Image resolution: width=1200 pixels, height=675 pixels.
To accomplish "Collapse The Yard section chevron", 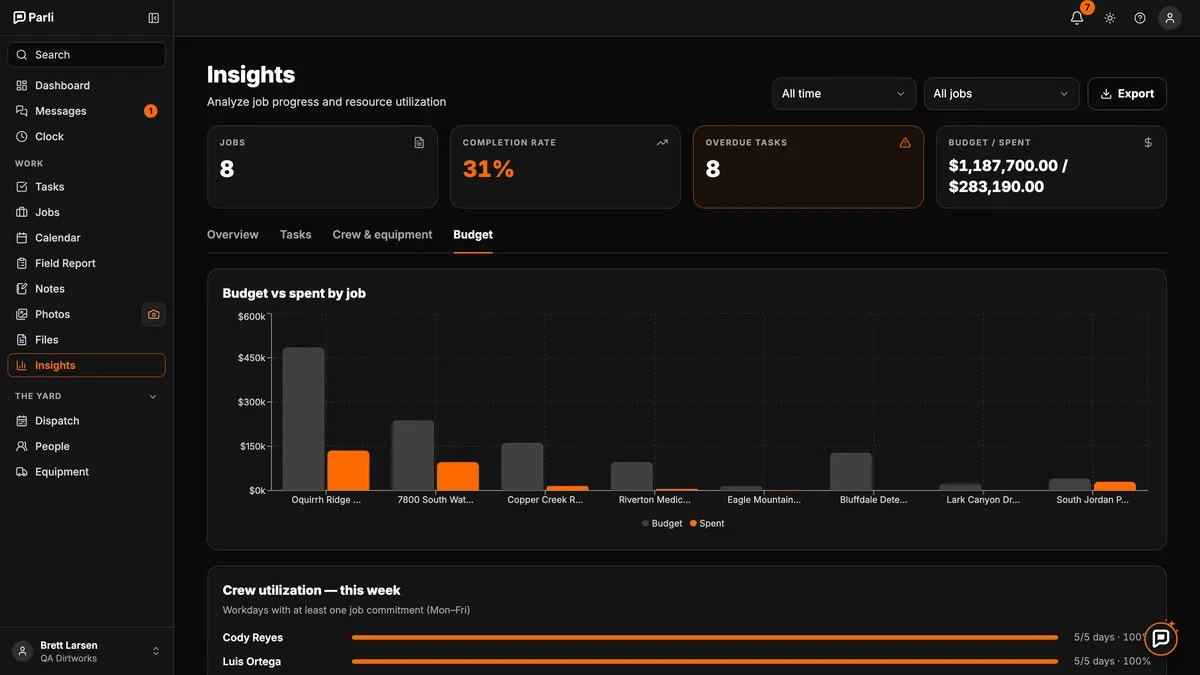I will [153, 397].
